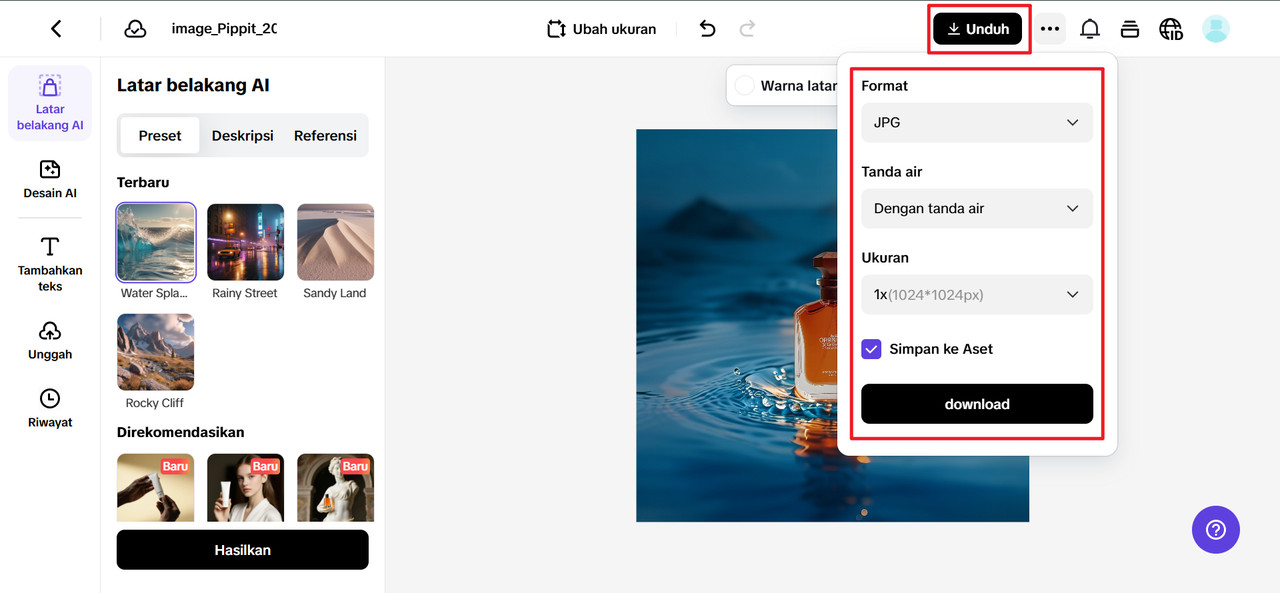The image size is (1280, 593).
Task: Open the three-dot more options menu
Action: tap(1049, 29)
